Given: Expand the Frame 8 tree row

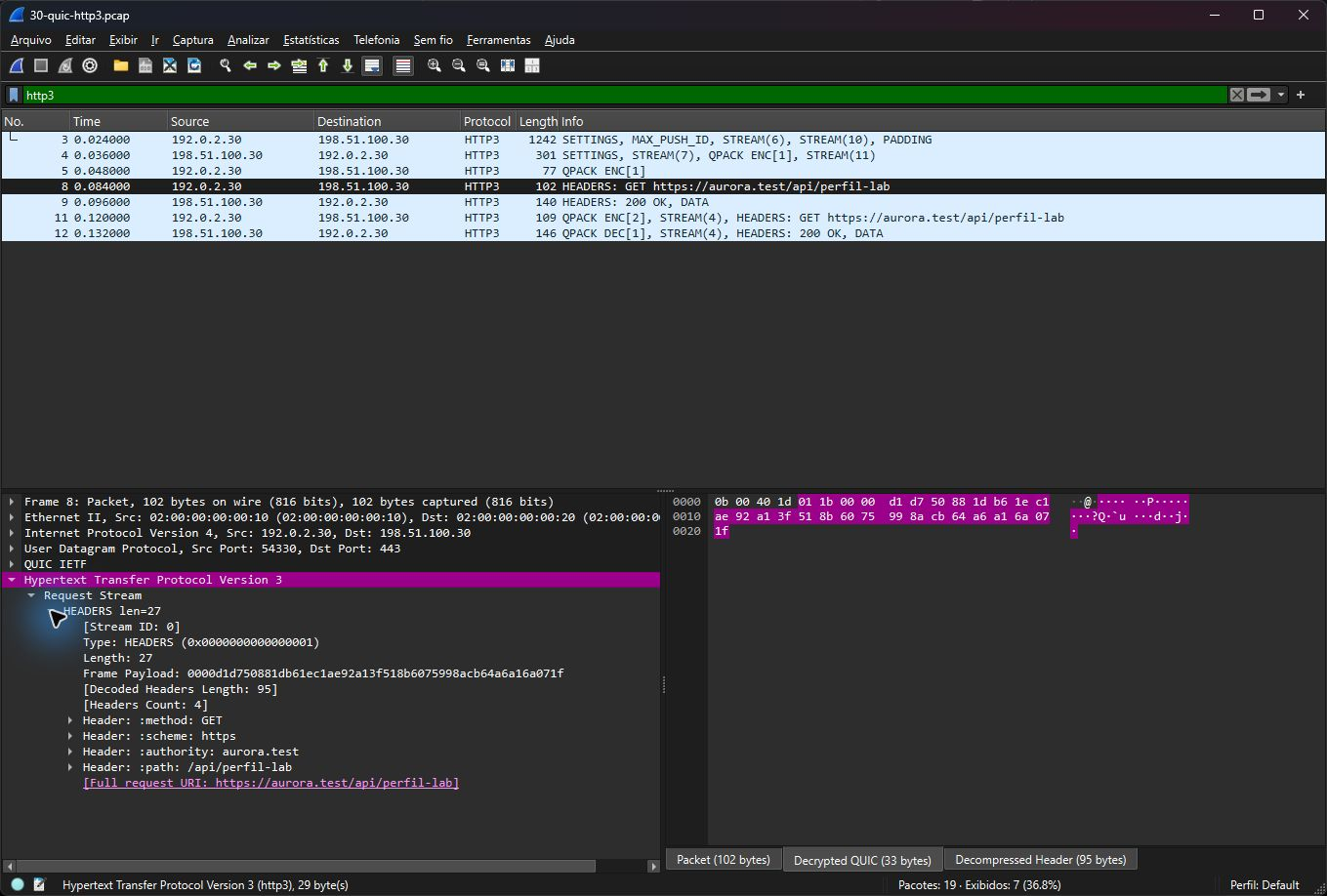Looking at the screenshot, I should 12,502.
